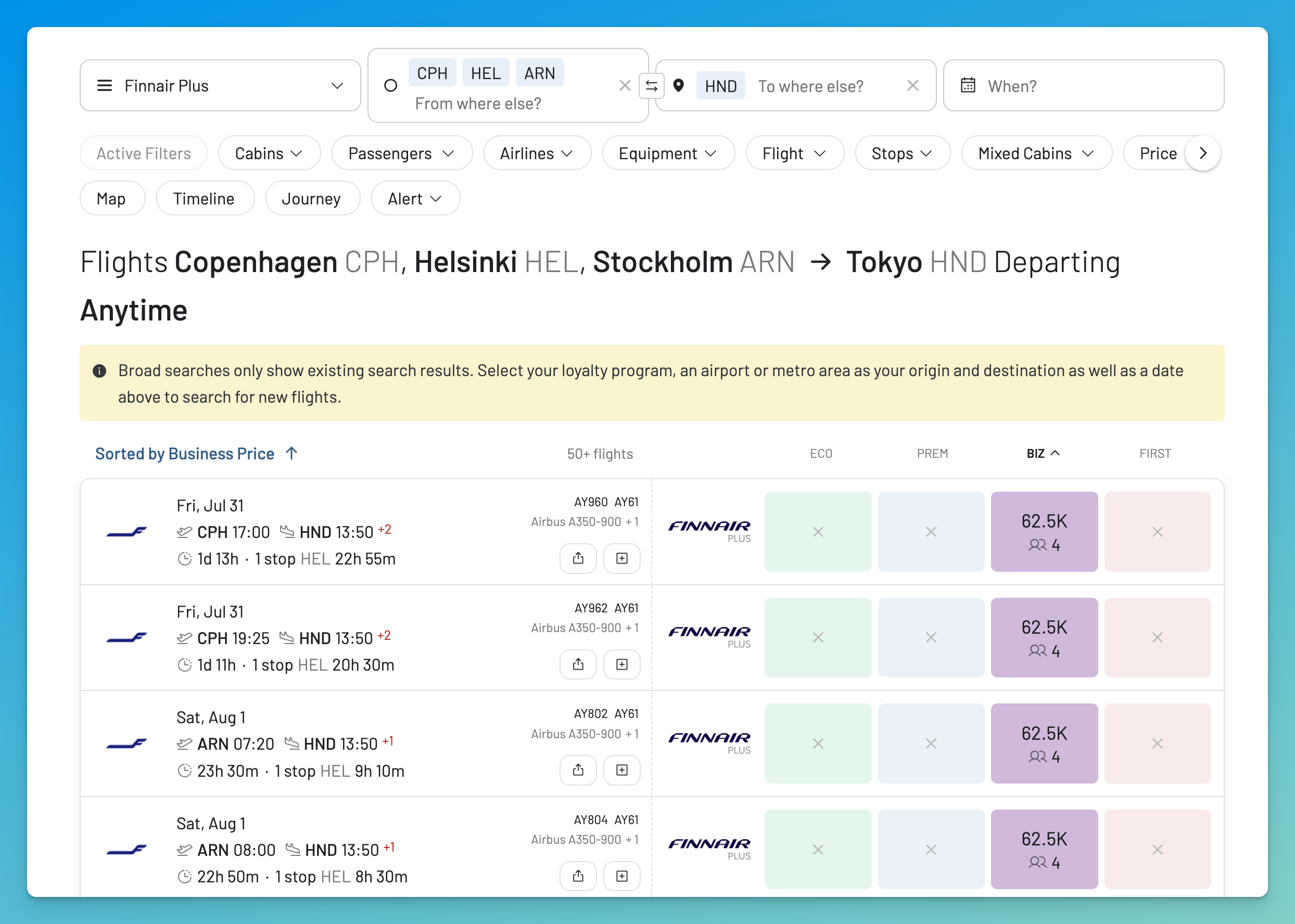Image resolution: width=1295 pixels, height=924 pixels.
Task: Click the Finnair Plus logo on the ARN 08:00 row
Action: click(x=709, y=849)
